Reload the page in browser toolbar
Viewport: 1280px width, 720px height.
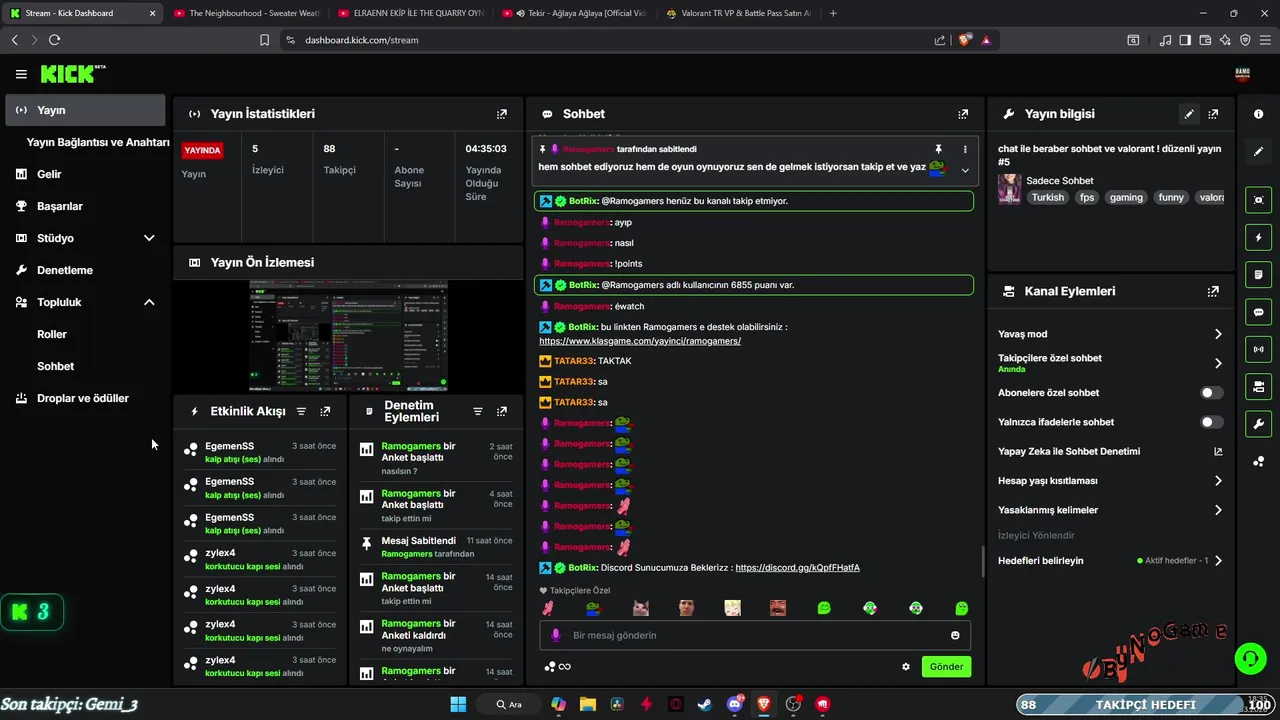tap(54, 40)
